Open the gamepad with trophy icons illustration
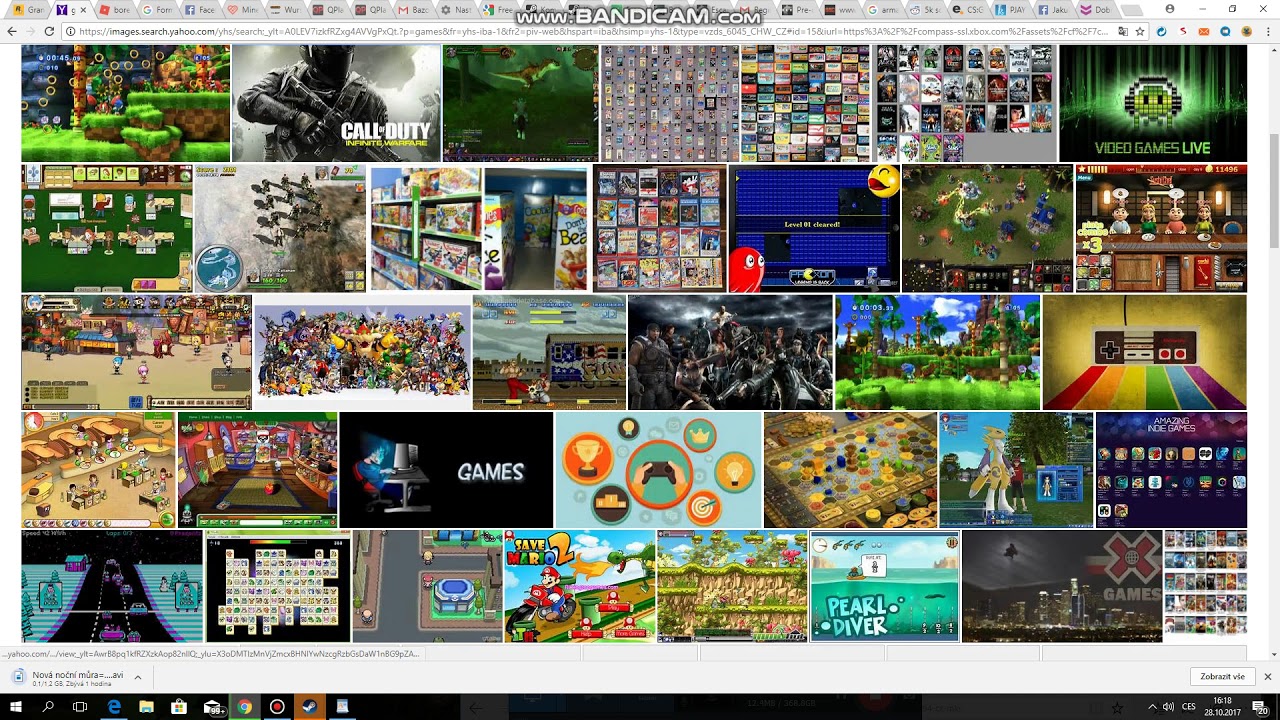1280x720 pixels. click(x=658, y=470)
